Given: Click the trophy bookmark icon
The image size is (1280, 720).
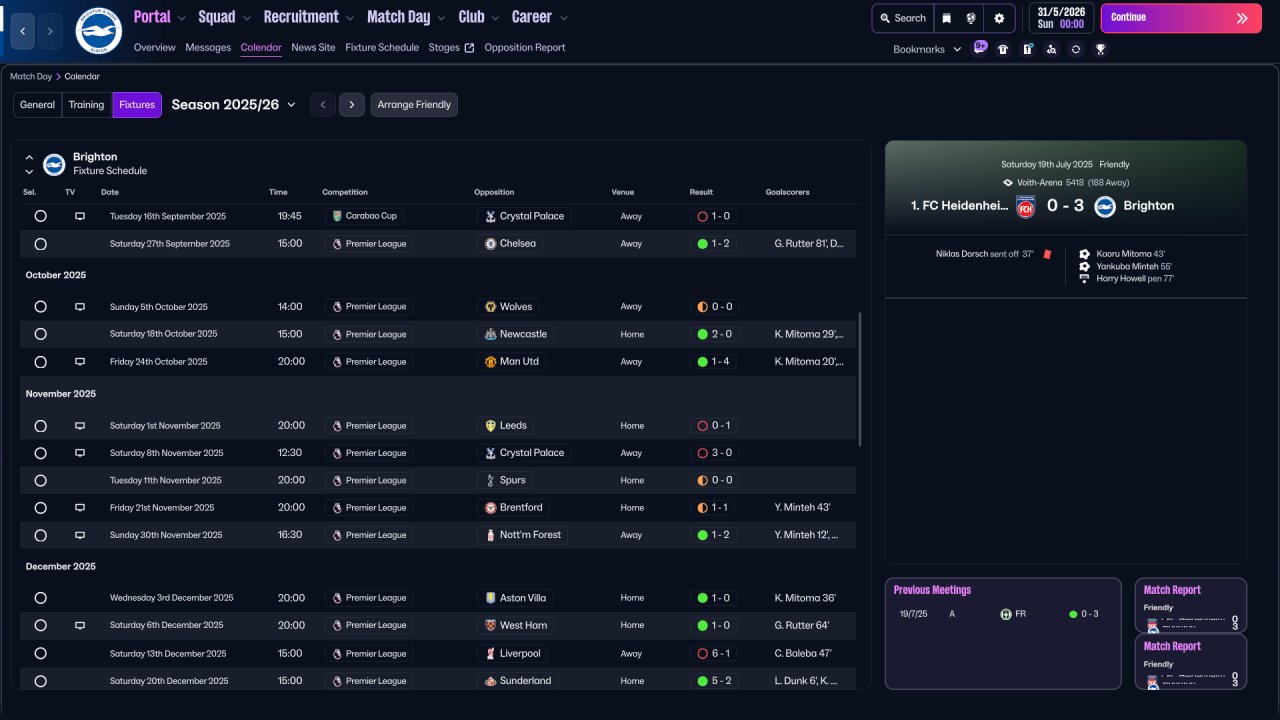Looking at the screenshot, I should 1100,49.
